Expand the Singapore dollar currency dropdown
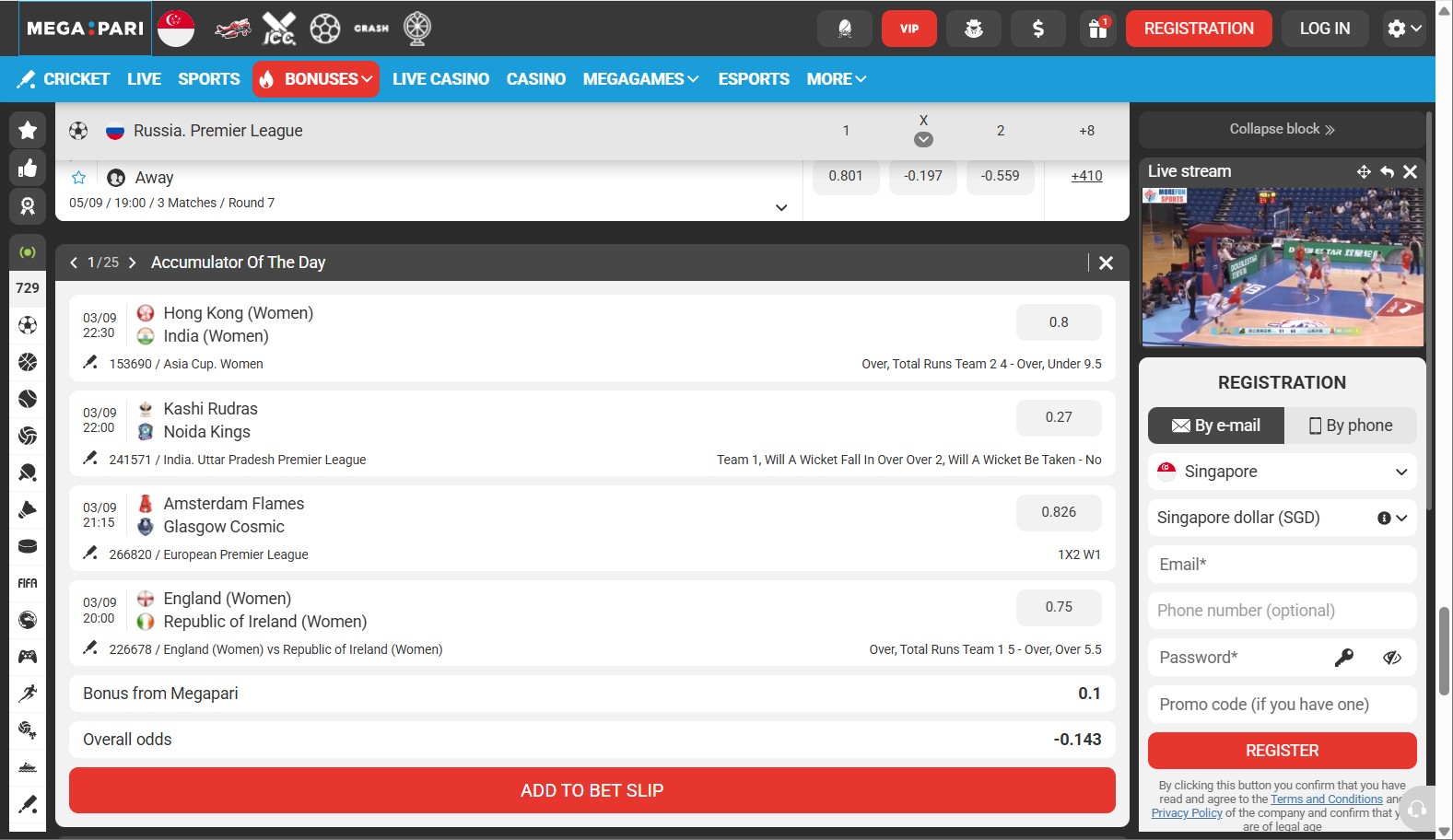The width and height of the screenshot is (1453, 840). coord(1282,518)
